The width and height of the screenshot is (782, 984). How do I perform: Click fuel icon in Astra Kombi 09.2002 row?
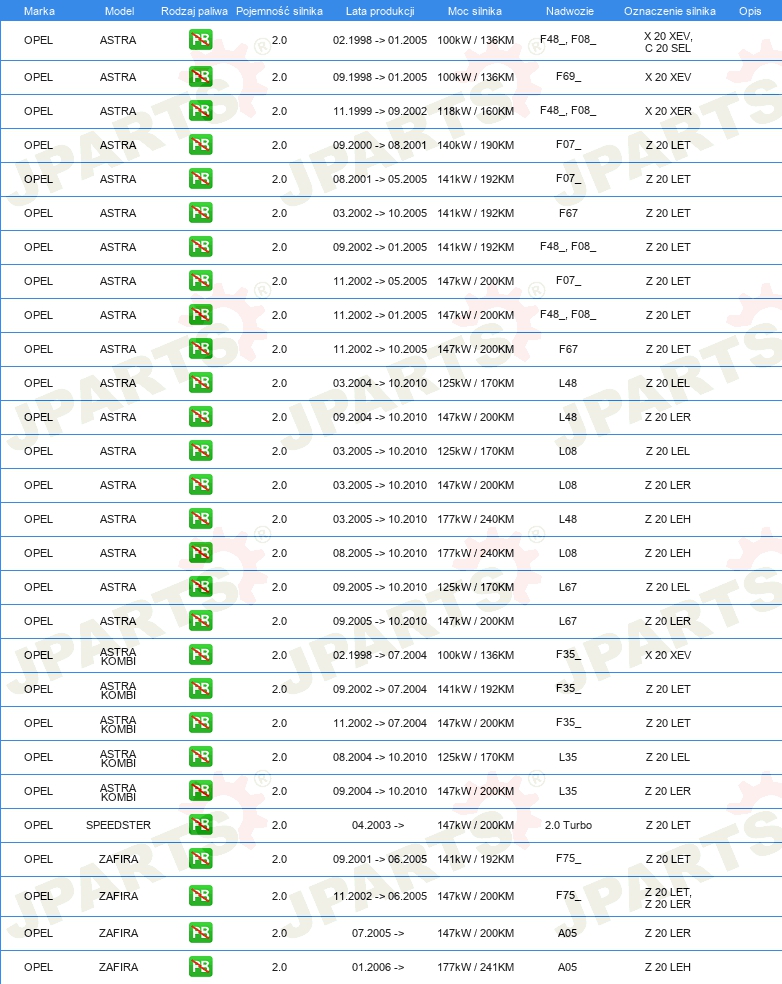click(x=201, y=688)
